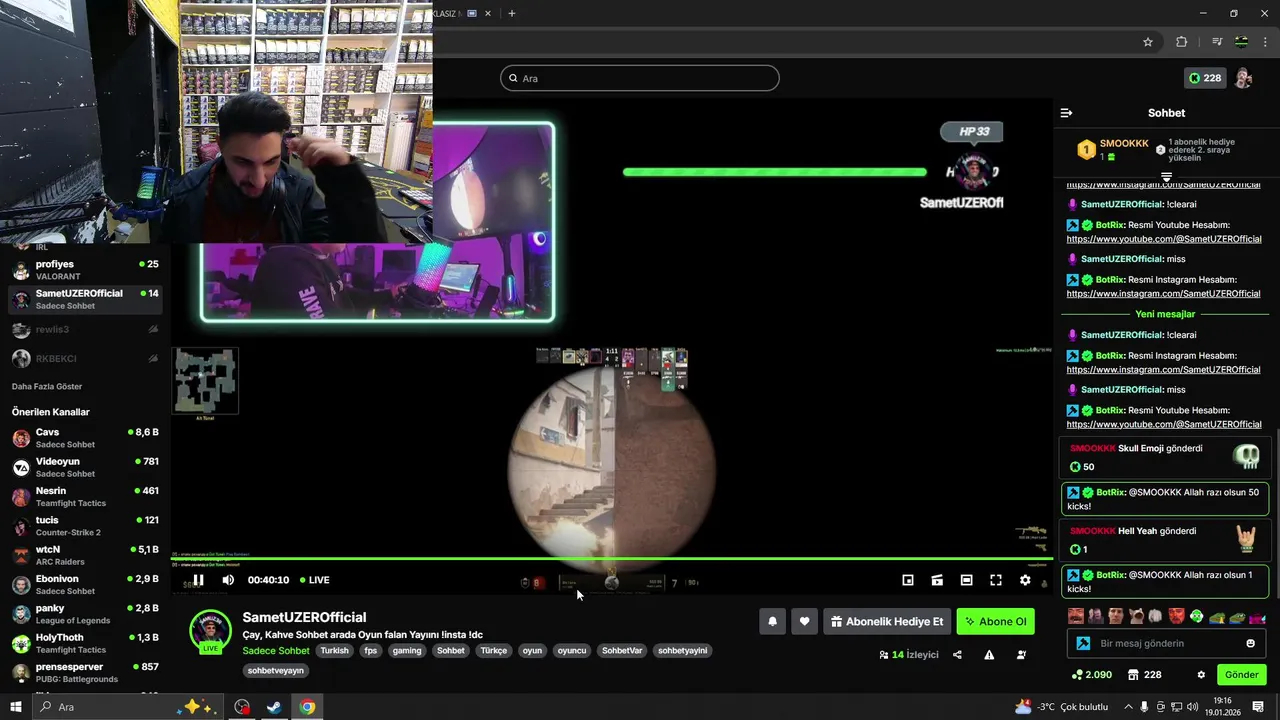Select the gaming tag
Viewport: 1280px width, 720px height.
[x=407, y=650]
